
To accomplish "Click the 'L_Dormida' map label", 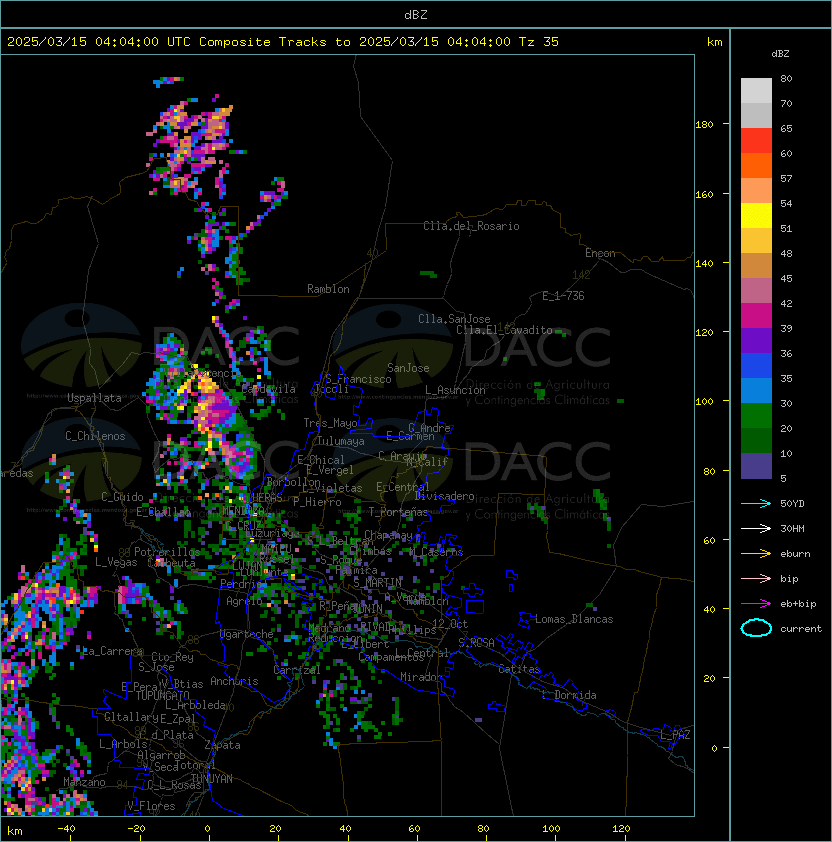I will tap(569, 695).
